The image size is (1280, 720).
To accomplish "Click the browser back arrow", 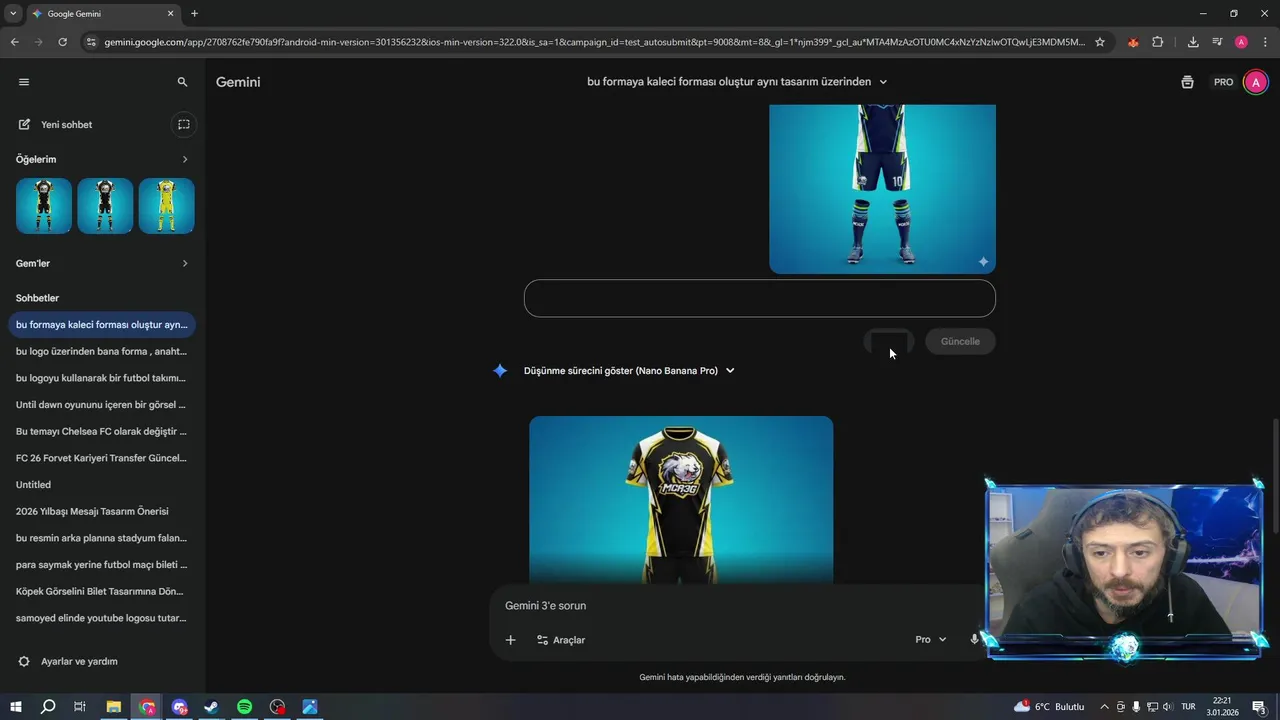I will (x=14, y=42).
